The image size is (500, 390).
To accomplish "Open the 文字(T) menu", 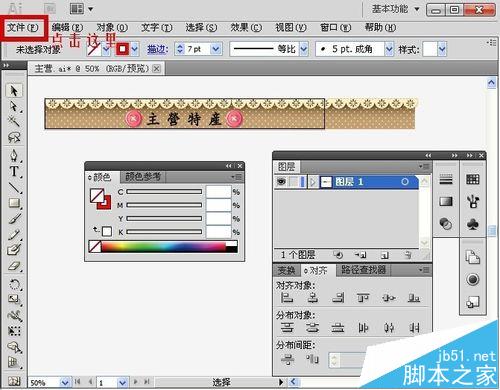I will pyautogui.click(x=157, y=28).
